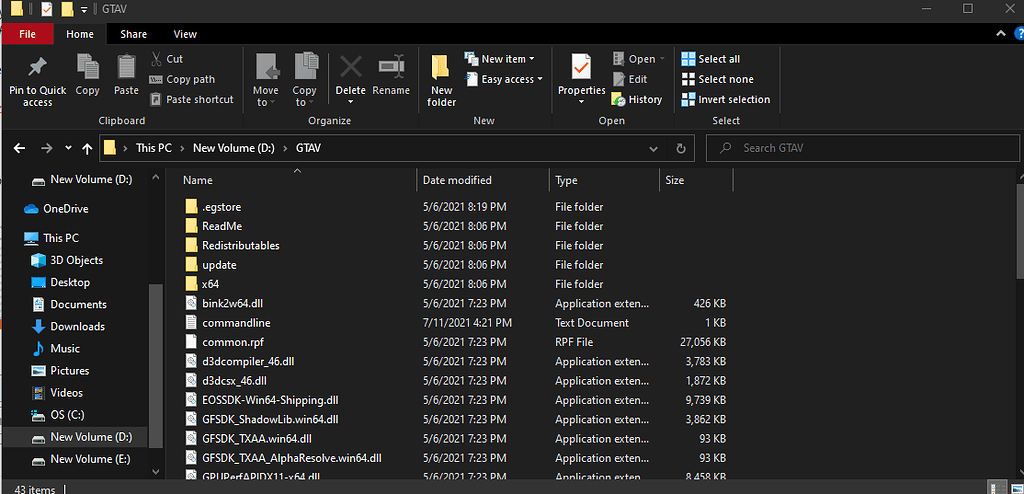Go up one folder level

point(87,148)
